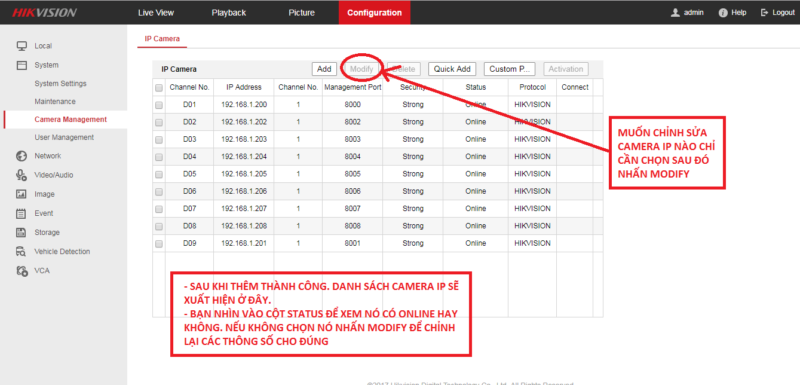The image size is (800, 385).
Task: Expand the Storage section
Action: tap(47, 233)
